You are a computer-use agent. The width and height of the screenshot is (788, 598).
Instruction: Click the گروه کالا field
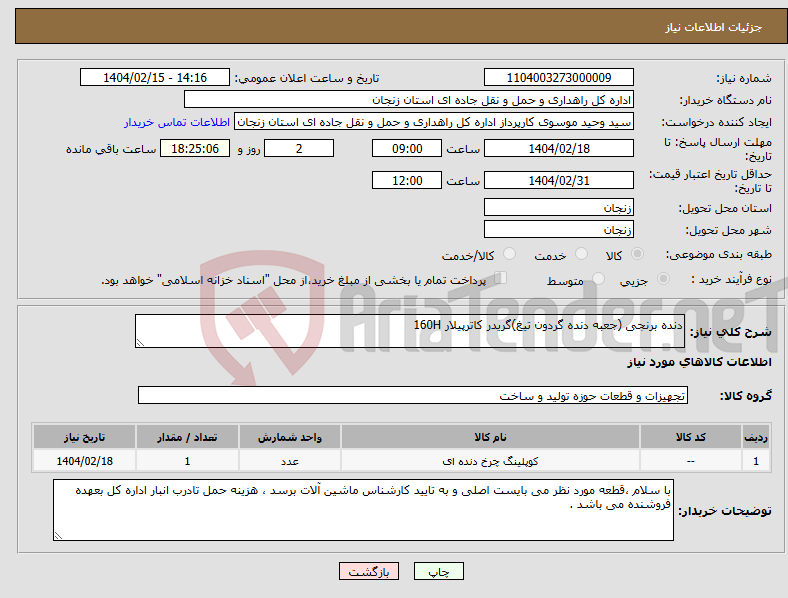coord(413,395)
